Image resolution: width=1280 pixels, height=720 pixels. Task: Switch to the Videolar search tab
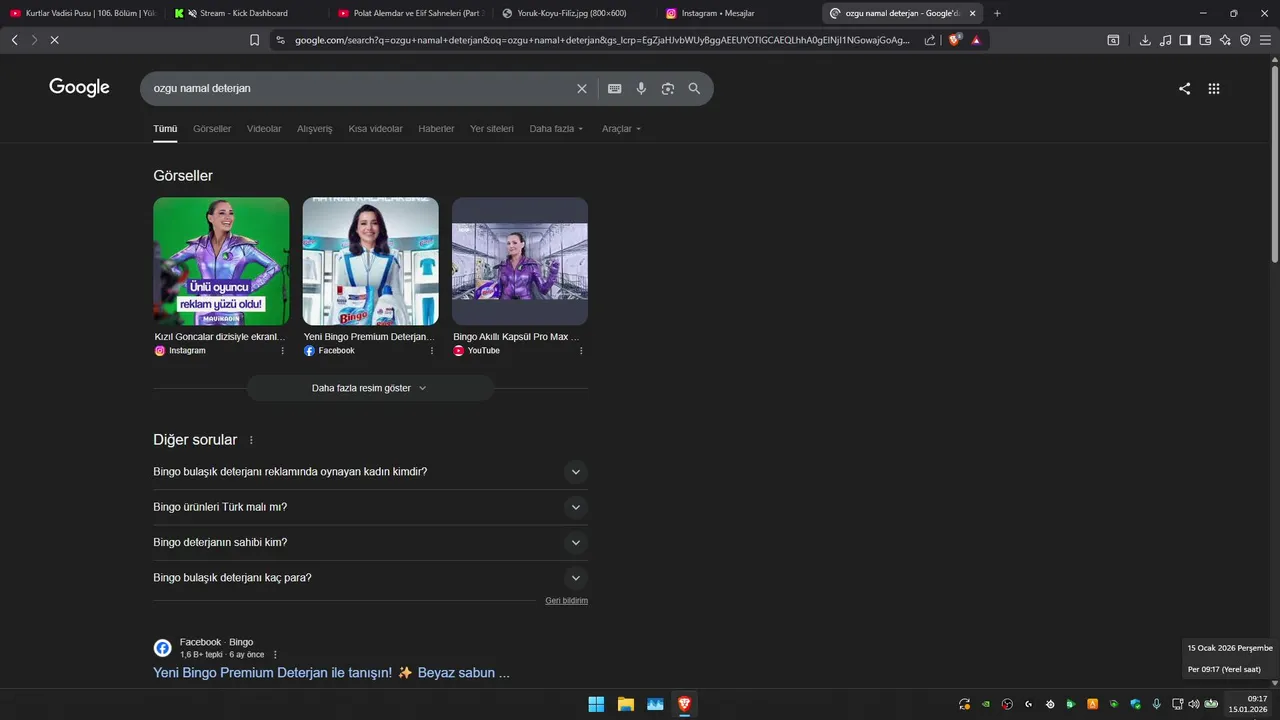(264, 129)
